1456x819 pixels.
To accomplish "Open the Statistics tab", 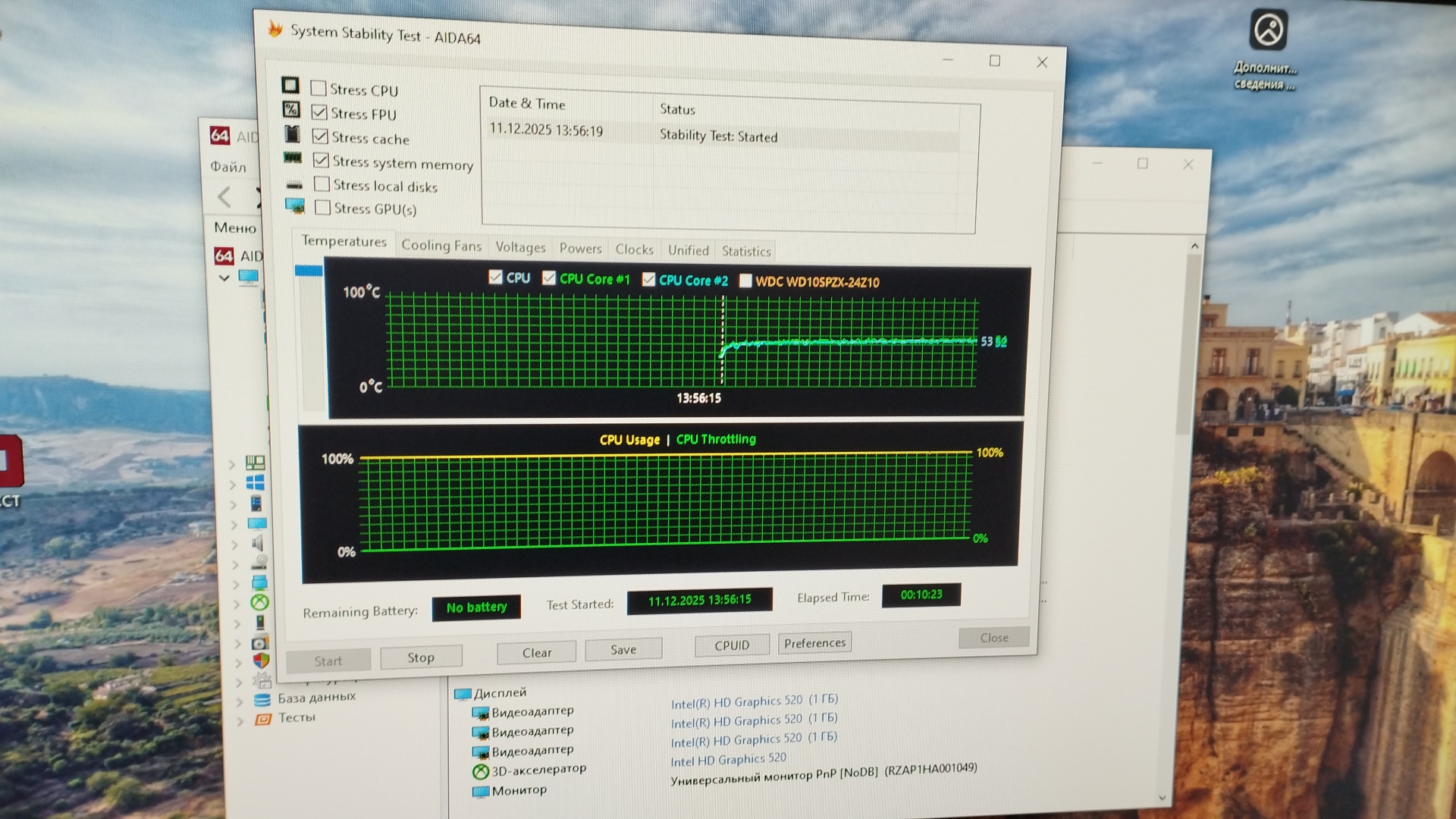I will click(745, 251).
